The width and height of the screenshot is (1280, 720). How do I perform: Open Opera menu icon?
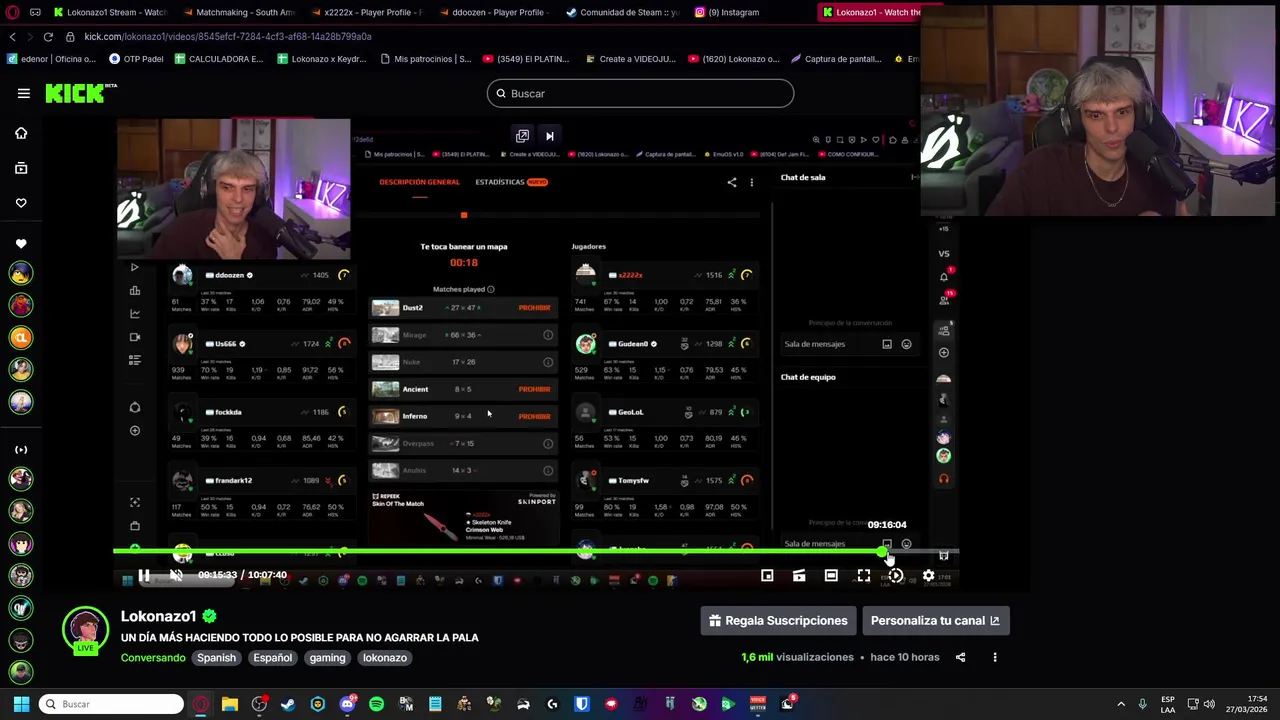tap(12, 12)
